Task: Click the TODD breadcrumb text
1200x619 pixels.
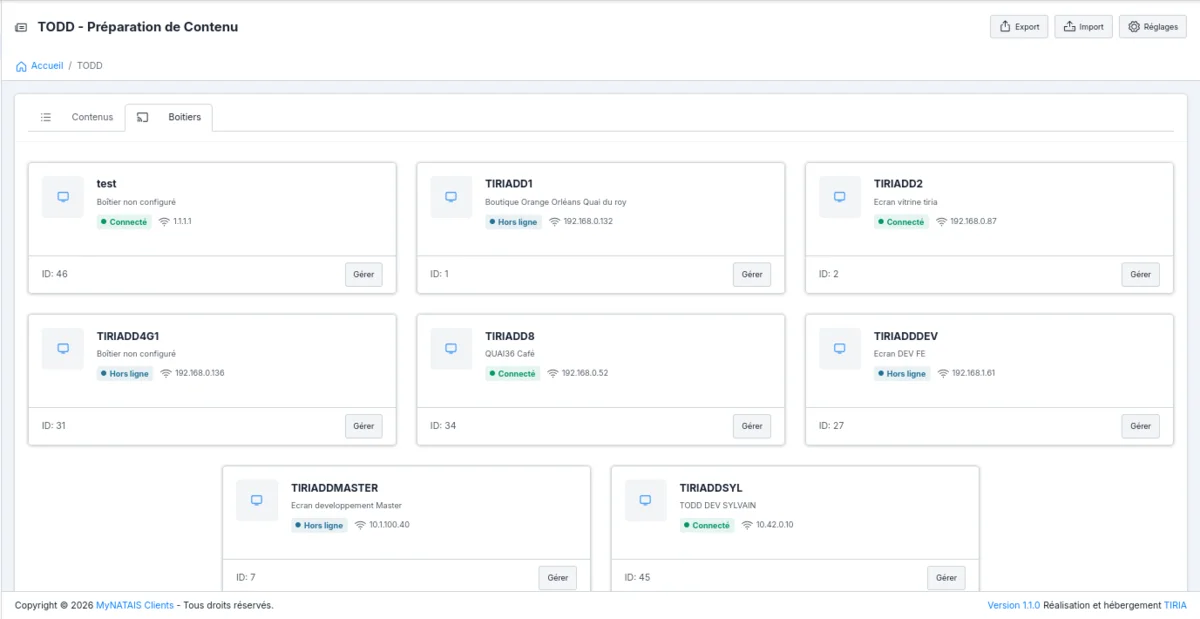Action: [90, 66]
